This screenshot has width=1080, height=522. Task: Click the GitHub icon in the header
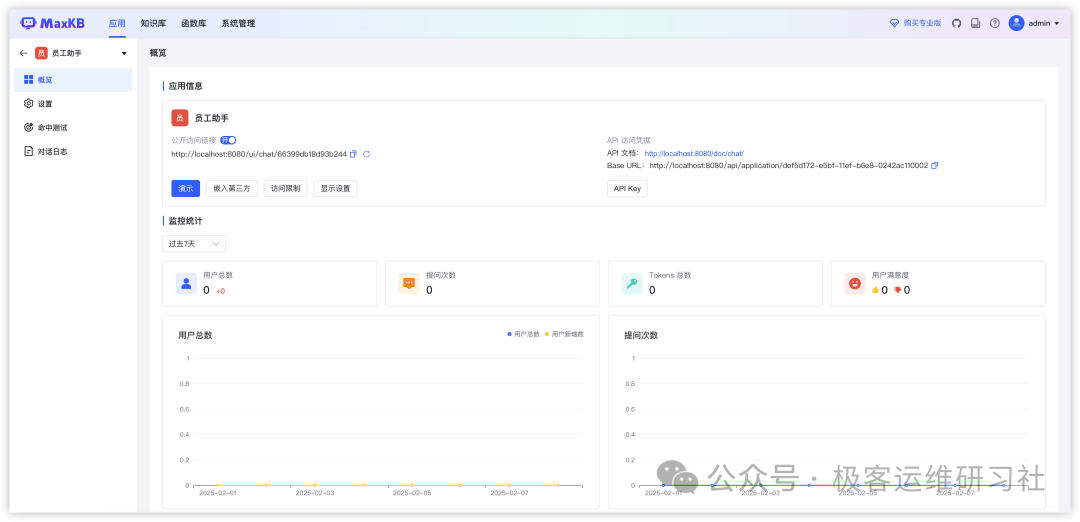tap(956, 23)
